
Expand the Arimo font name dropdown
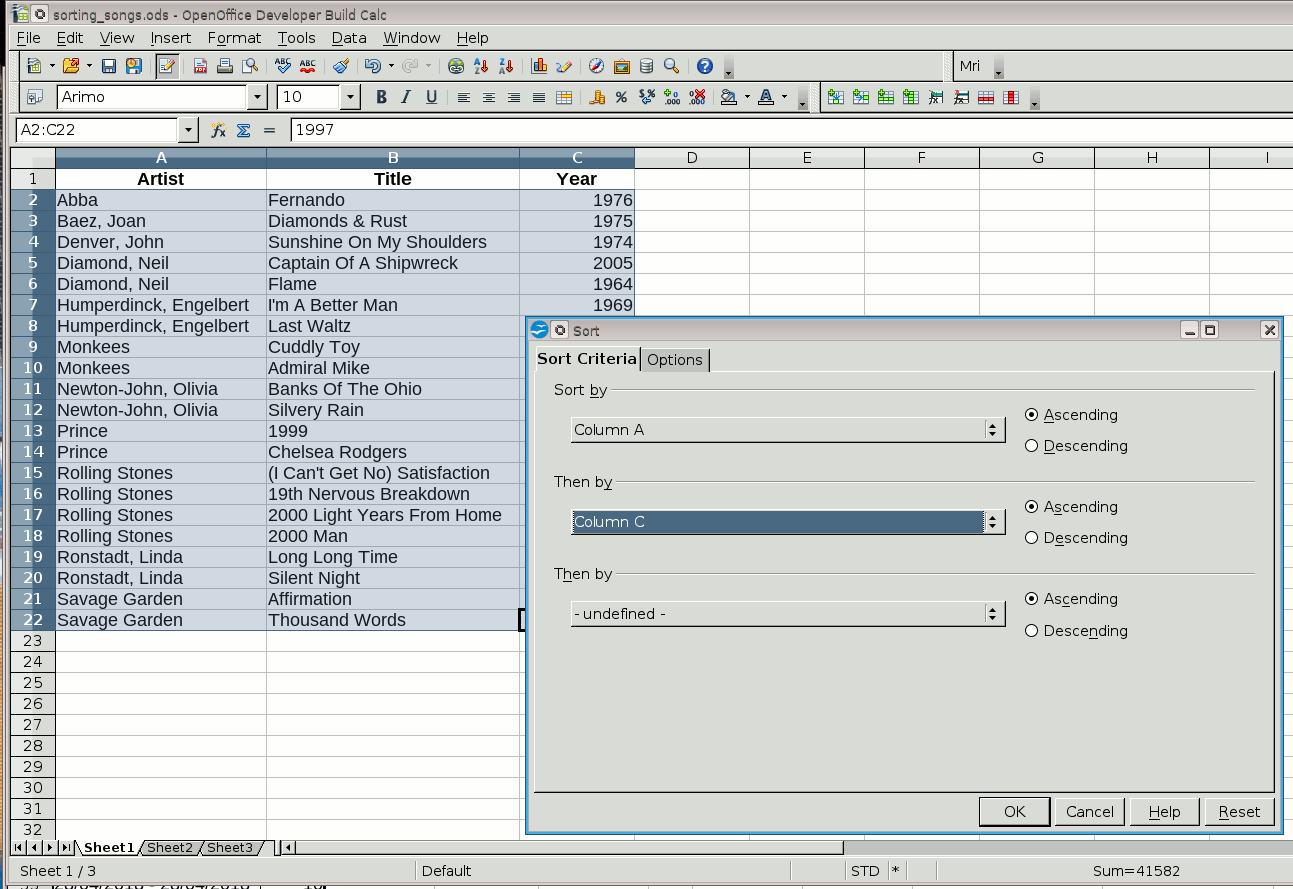tap(257, 97)
